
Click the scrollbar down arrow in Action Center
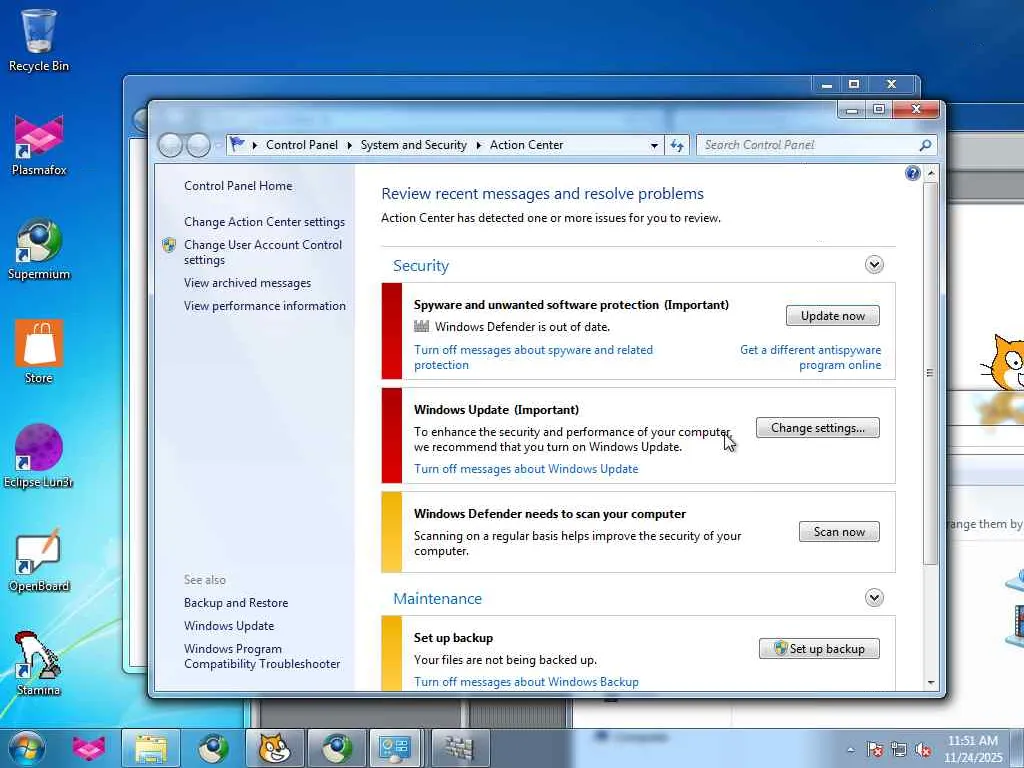click(931, 682)
